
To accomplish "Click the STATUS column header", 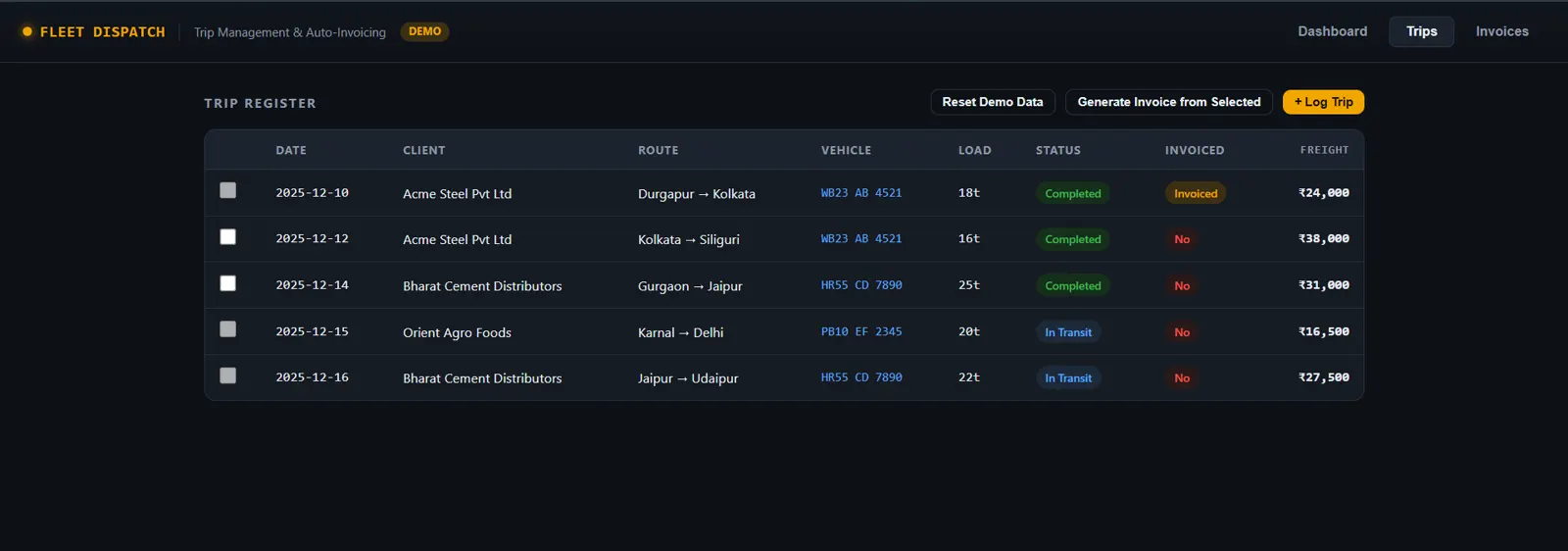I will click(x=1058, y=150).
